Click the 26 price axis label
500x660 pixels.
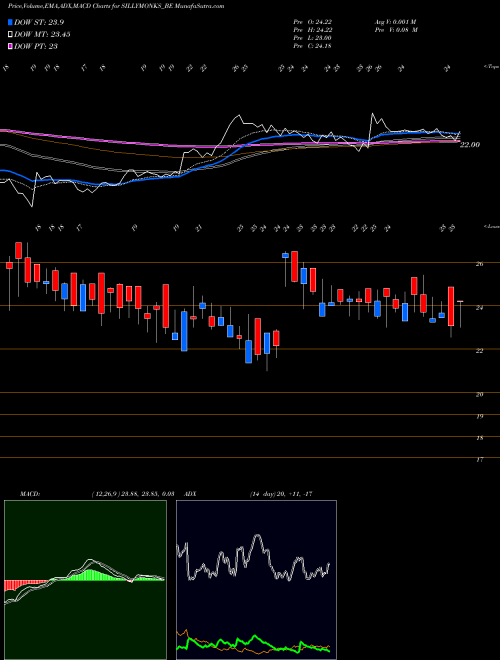point(479,264)
